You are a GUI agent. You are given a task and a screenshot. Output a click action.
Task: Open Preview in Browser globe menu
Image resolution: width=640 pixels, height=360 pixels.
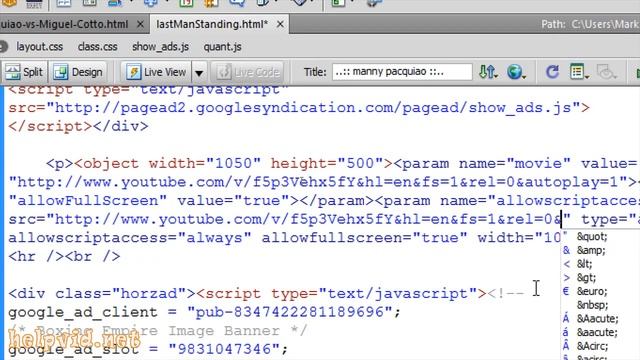click(516, 72)
